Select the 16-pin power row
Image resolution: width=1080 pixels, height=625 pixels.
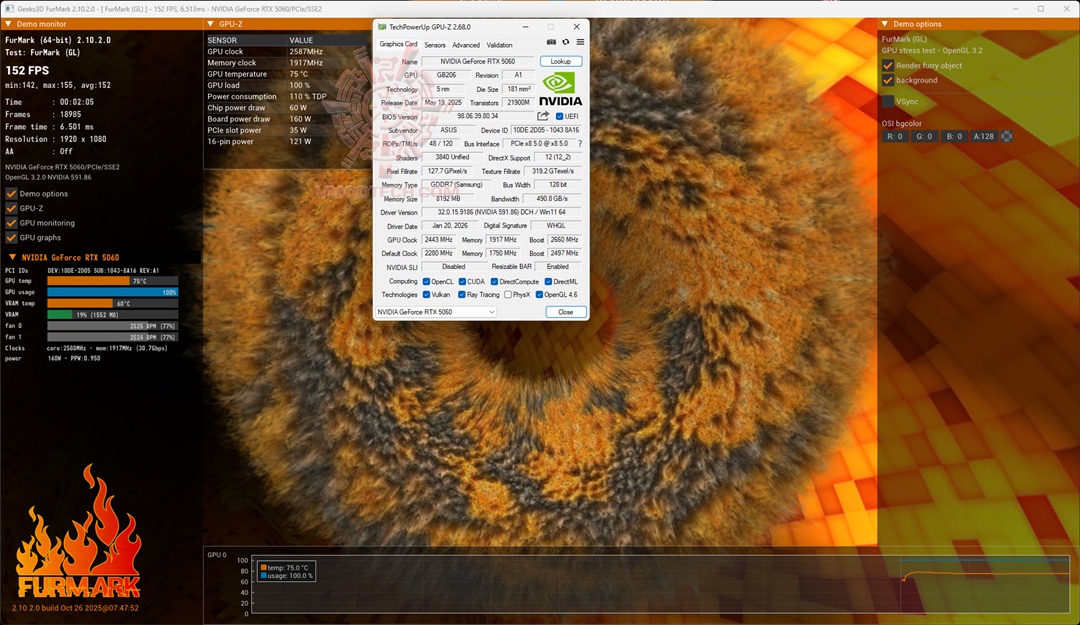tap(287, 141)
